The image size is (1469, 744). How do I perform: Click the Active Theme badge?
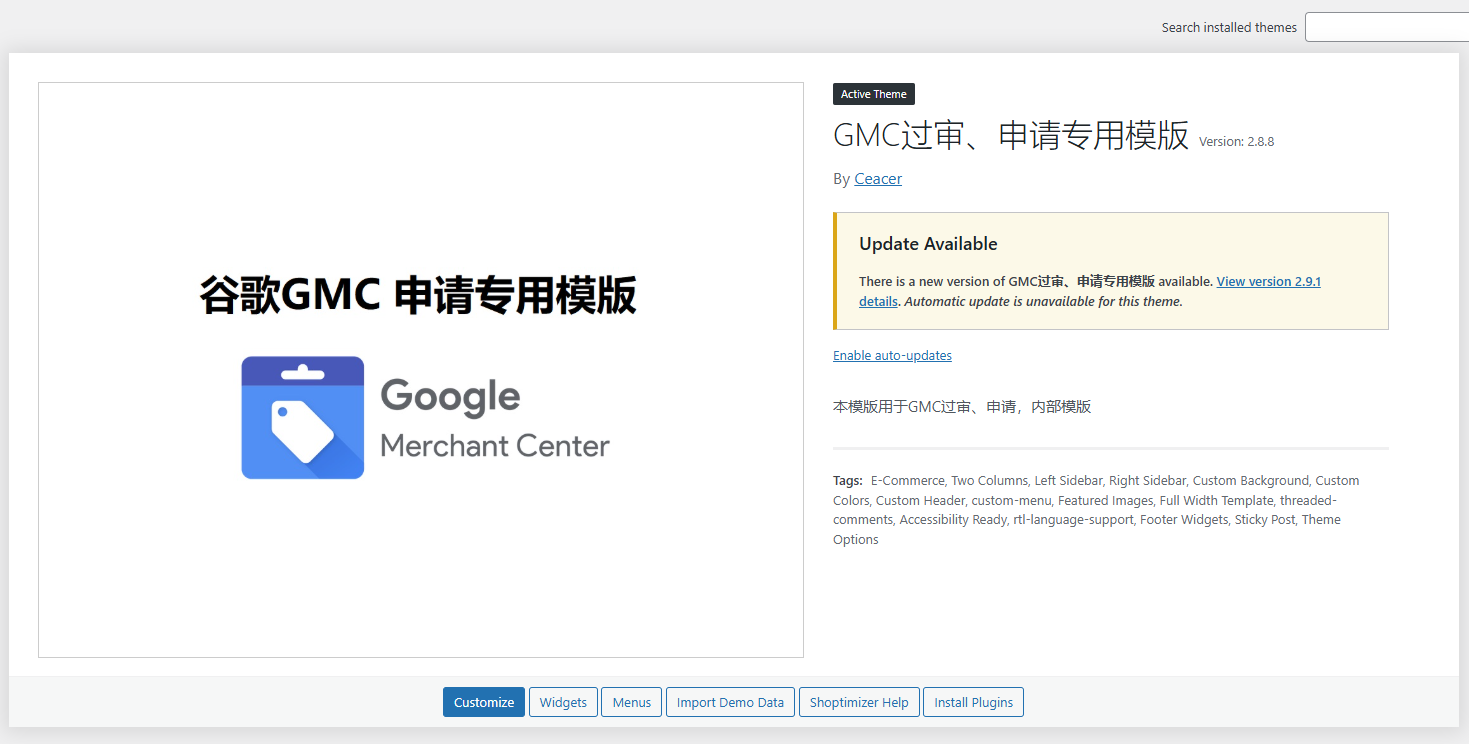(x=873, y=93)
